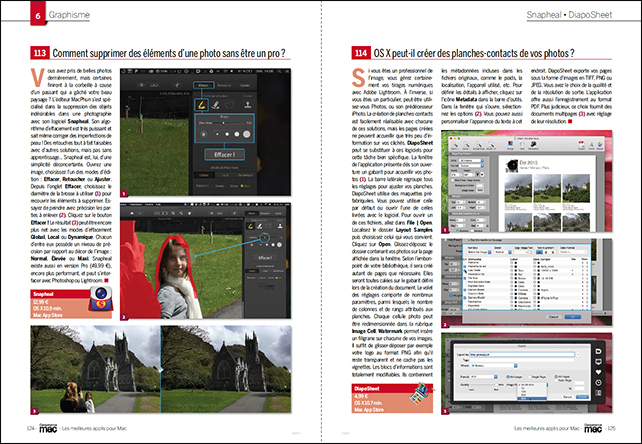Select the eraser tool in top Snapheal panel

point(215,105)
